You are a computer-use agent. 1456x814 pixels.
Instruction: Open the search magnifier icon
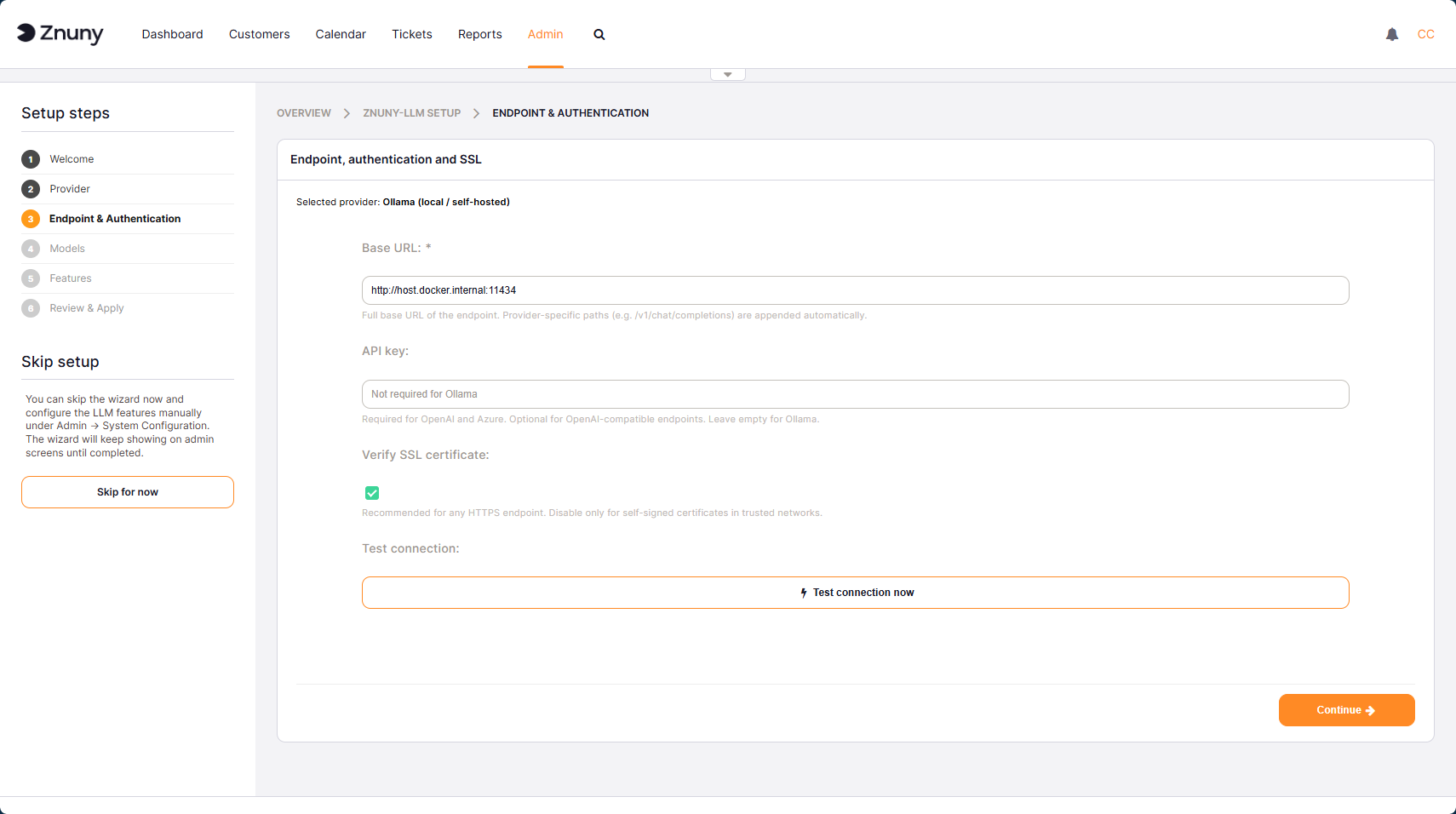[599, 35]
